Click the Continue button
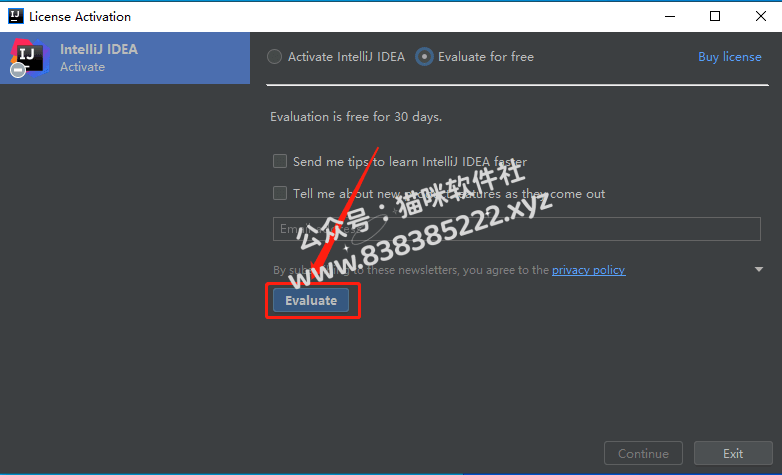Screen dimensions: 782x475 pyautogui.click(x=643, y=454)
